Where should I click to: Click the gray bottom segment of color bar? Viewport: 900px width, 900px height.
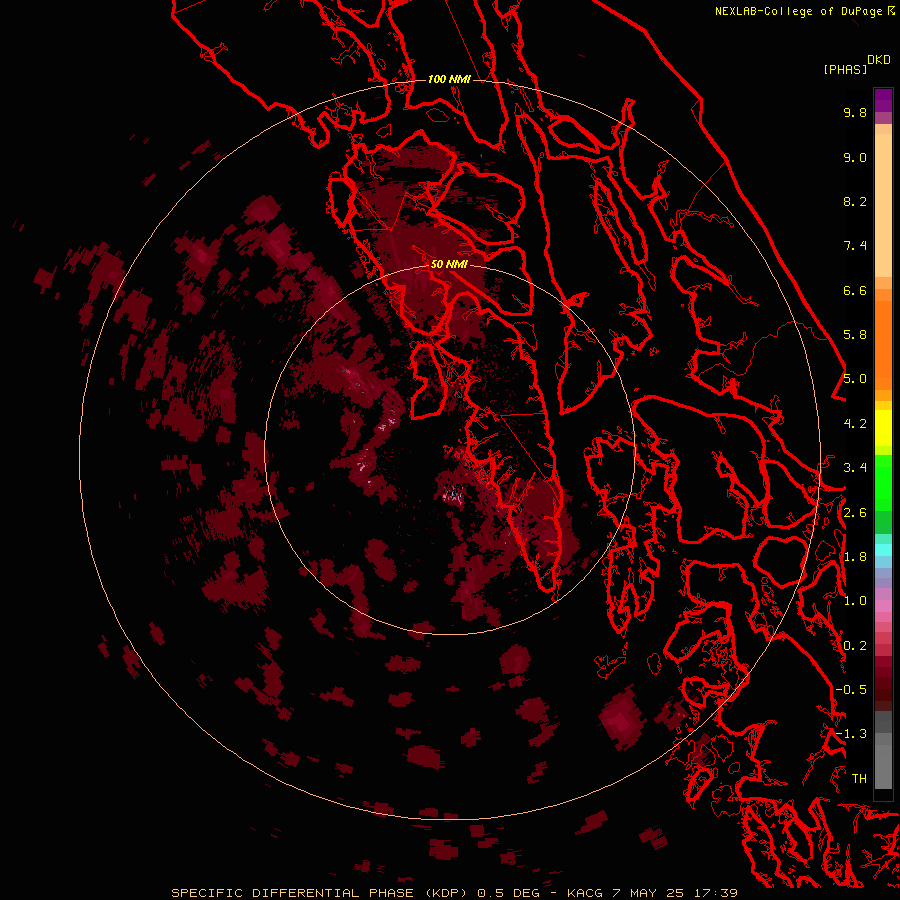(x=883, y=766)
